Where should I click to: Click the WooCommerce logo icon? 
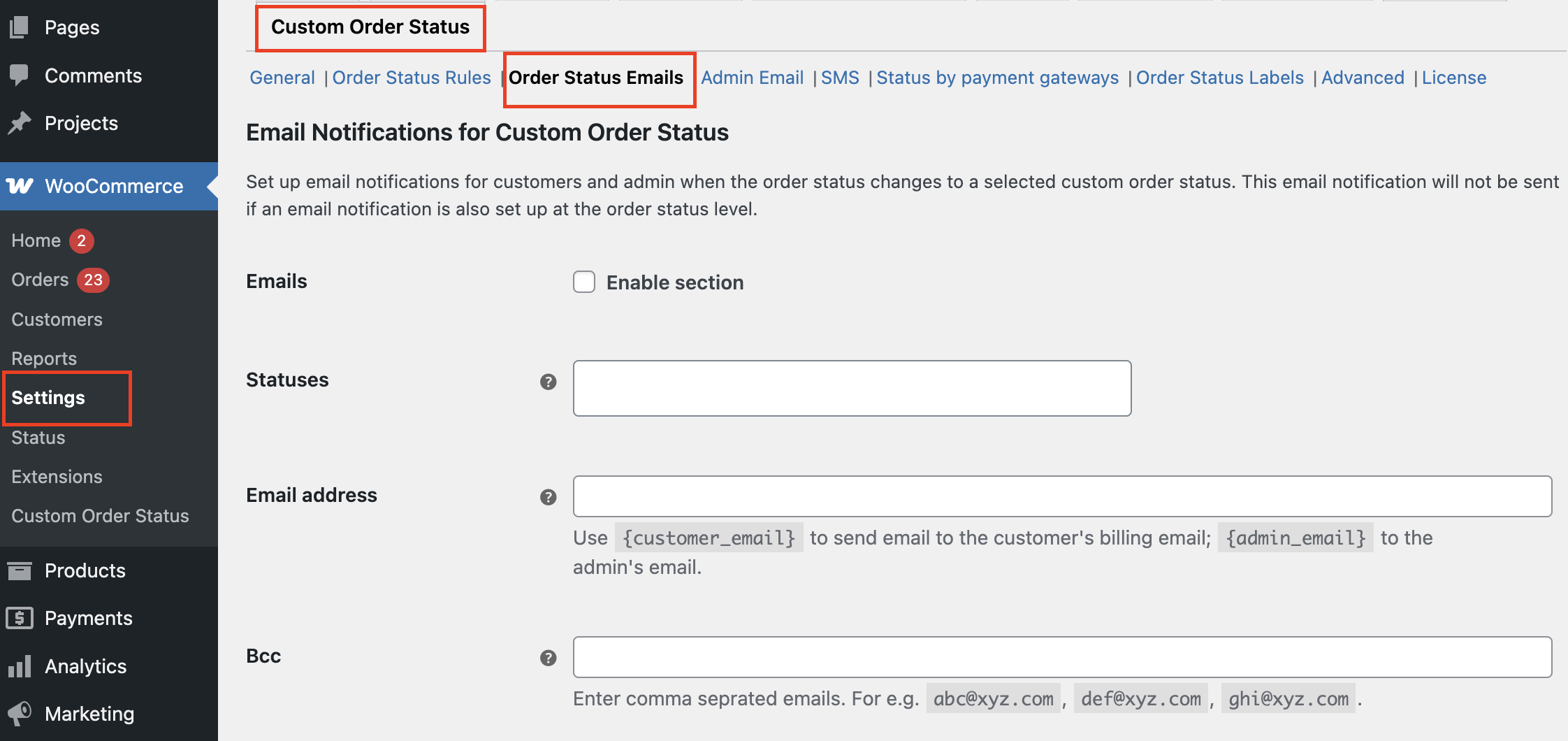pyautogui.click(x=20, y=186)
